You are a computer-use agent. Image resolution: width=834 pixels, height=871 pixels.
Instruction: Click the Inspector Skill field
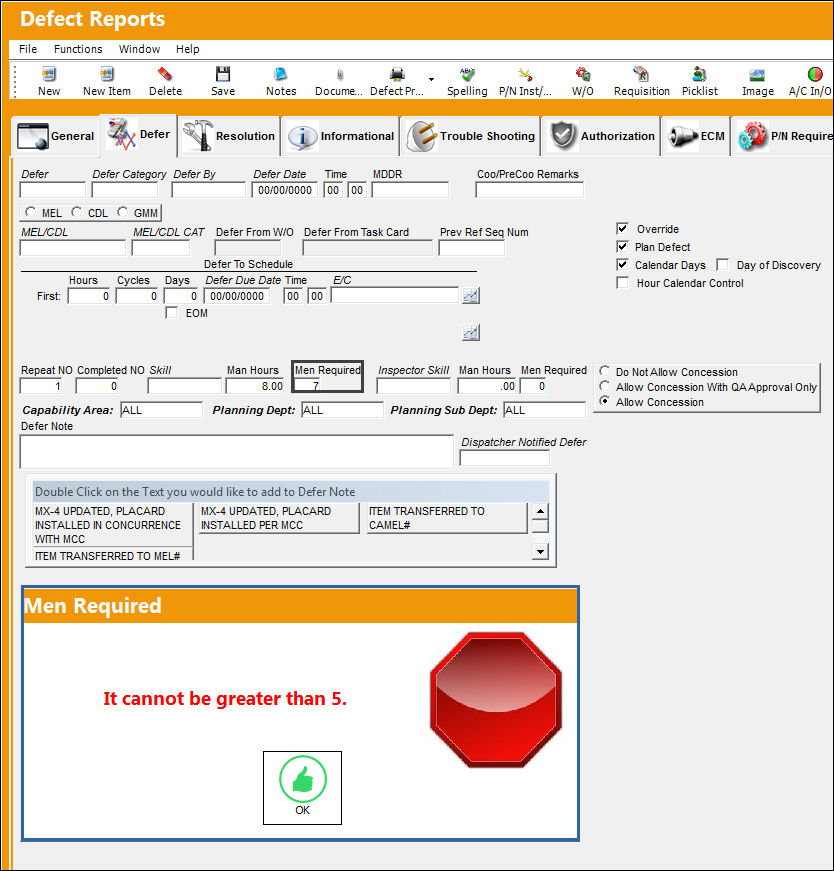(x=413, y=386)
